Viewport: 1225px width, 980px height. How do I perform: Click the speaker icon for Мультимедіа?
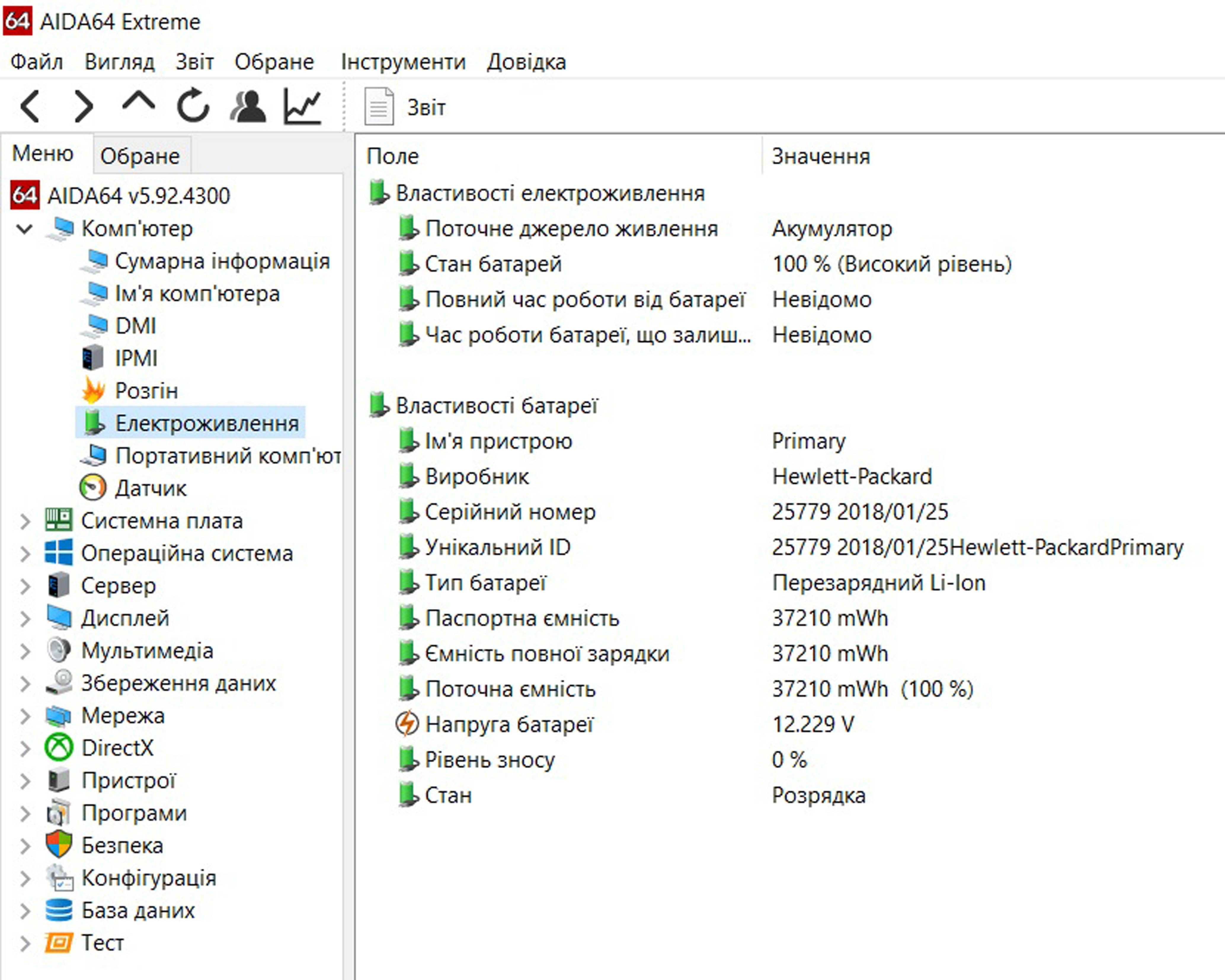point(58,650)
